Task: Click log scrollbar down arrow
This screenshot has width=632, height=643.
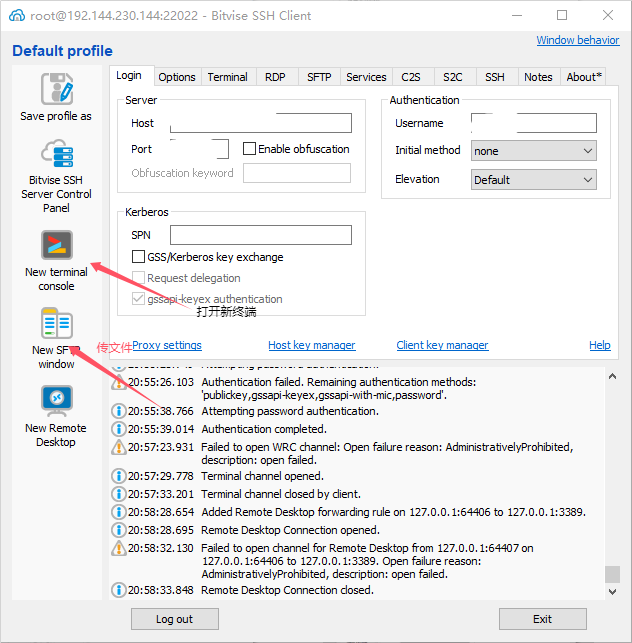Action: click(x=612, y=592)
